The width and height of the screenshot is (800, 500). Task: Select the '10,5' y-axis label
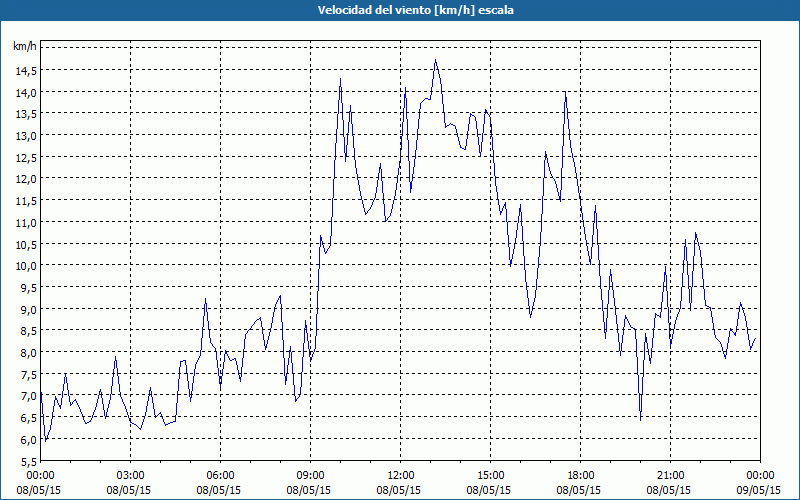point(26,244)
